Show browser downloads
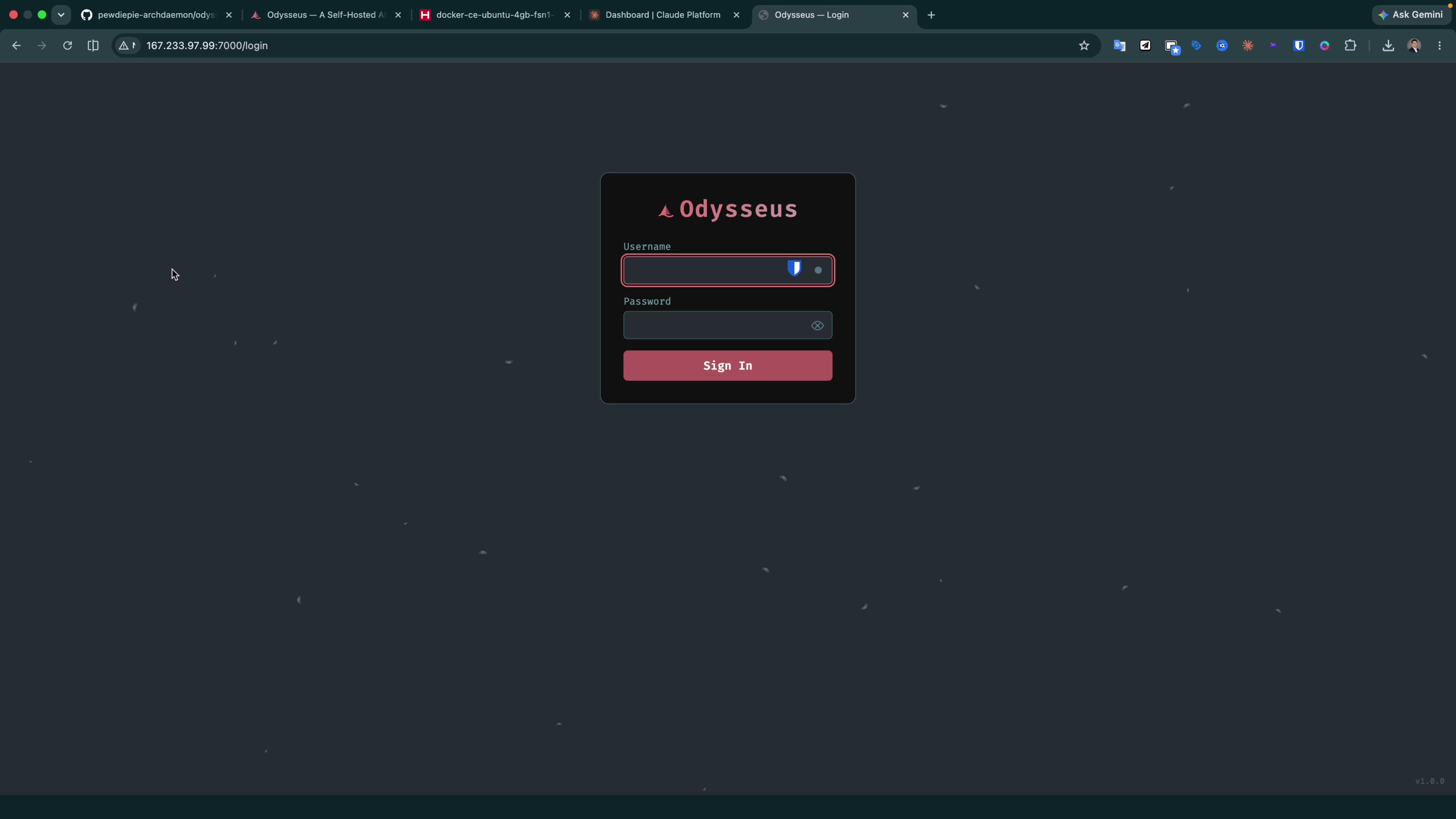1456x819 pixels. (x=1388, y=46)
